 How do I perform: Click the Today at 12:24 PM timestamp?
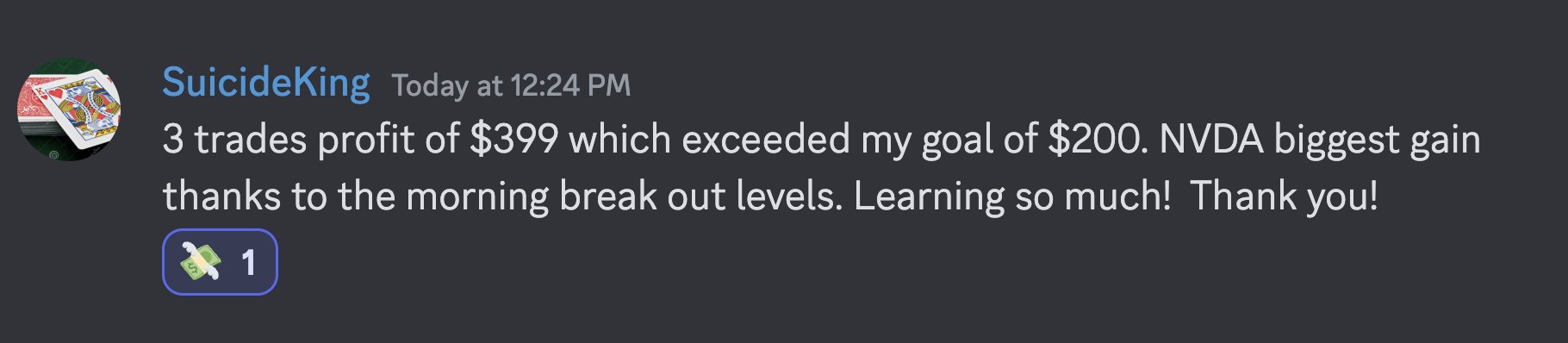(x=511, y=85)
